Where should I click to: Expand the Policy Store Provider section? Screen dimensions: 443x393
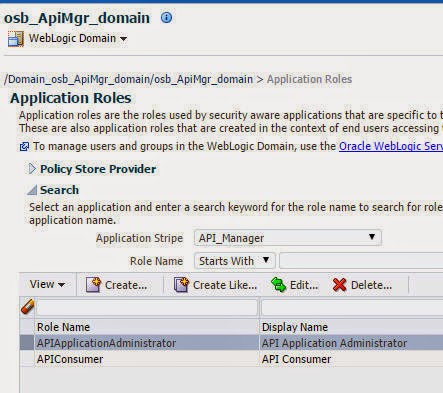[32, 169]
